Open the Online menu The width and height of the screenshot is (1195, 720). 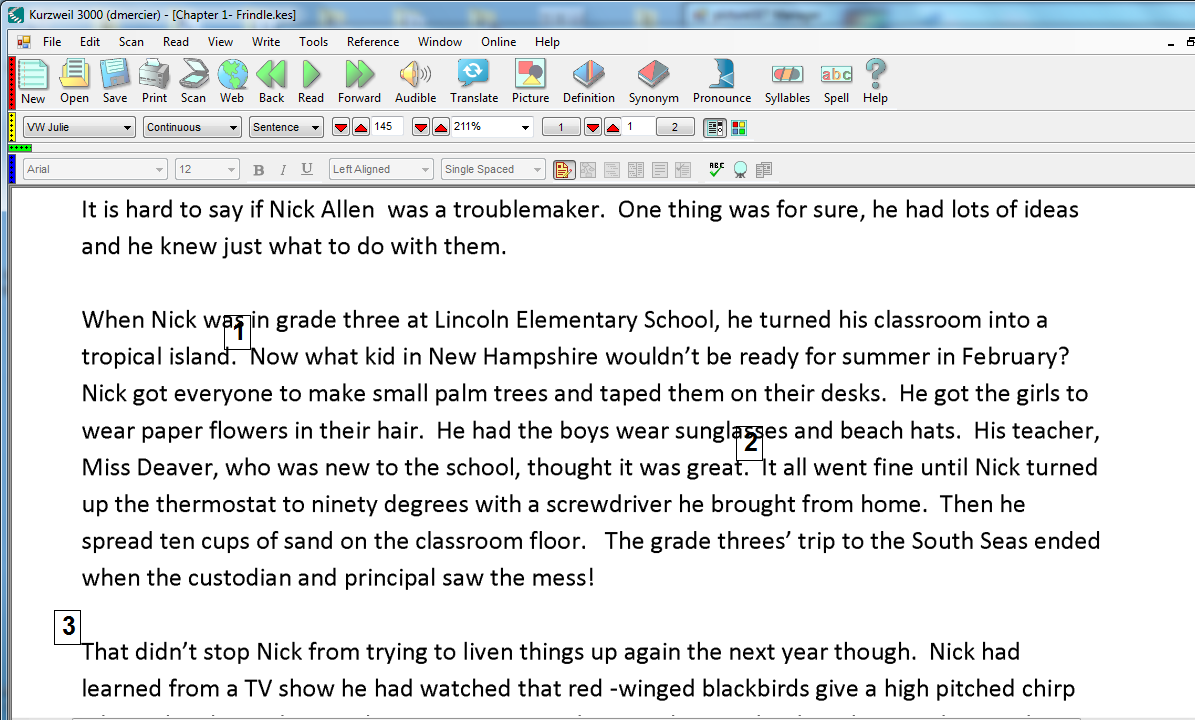[x=498, y=42]
